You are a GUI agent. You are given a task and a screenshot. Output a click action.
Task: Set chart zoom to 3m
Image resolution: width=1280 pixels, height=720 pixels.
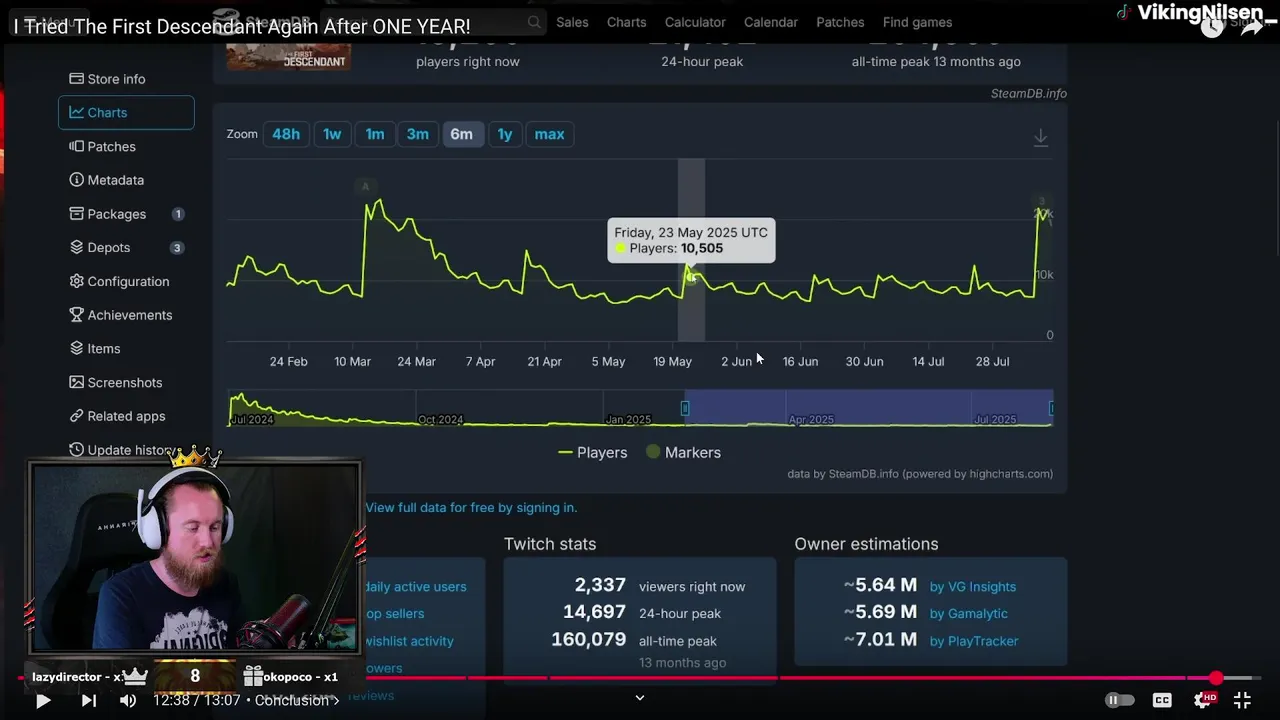click(418, 134)
